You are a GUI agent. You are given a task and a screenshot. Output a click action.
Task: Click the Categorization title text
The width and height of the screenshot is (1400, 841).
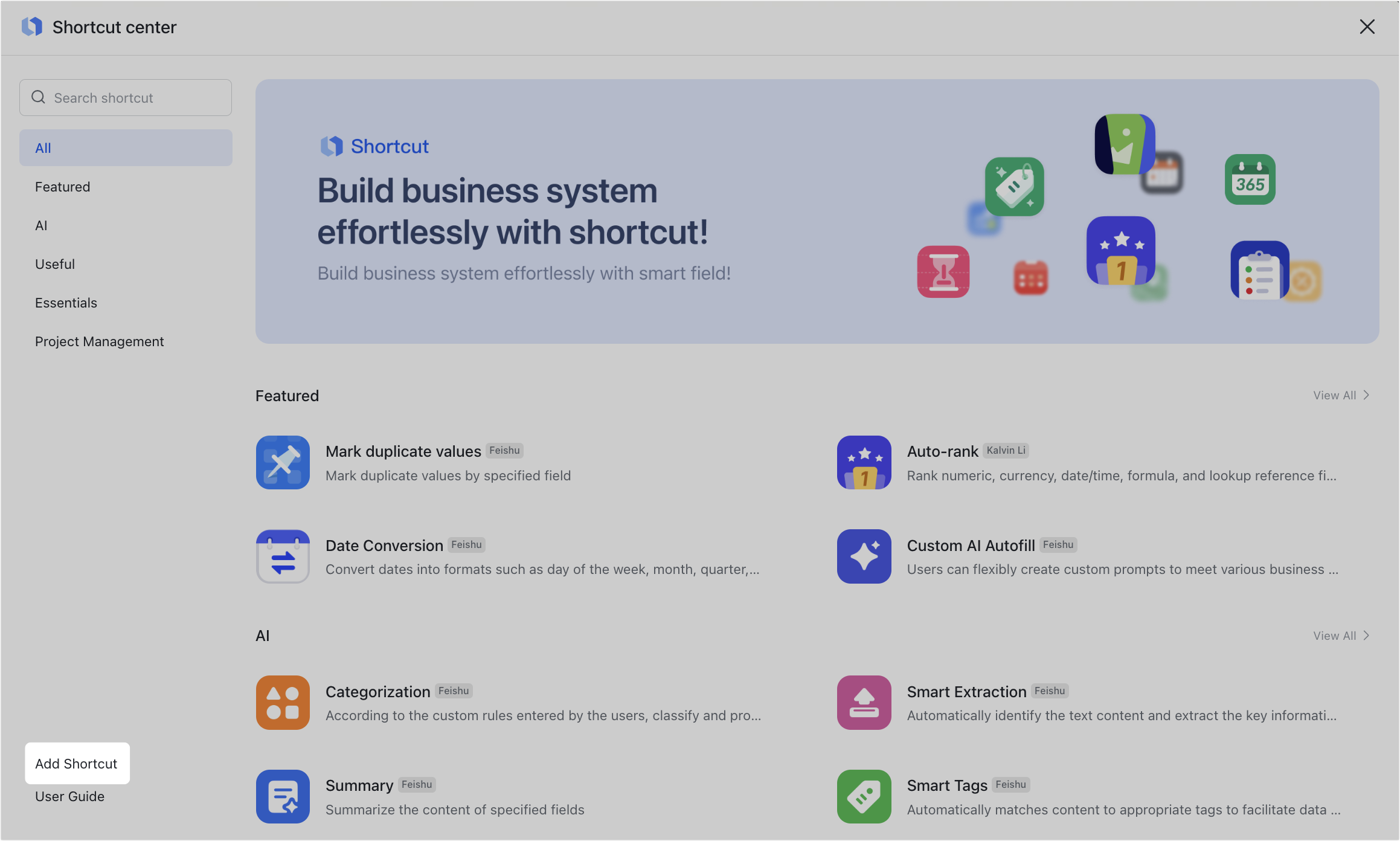(377, 691)
